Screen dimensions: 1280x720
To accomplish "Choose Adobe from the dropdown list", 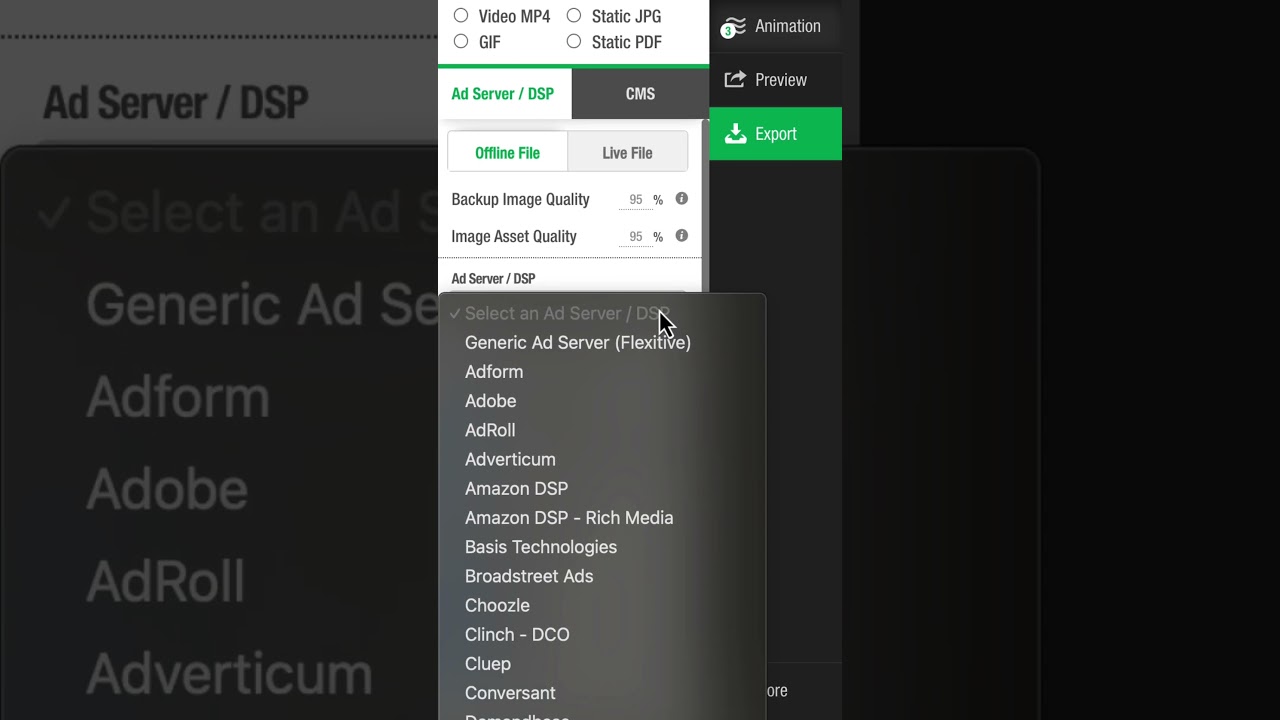I will pos(602,400).
